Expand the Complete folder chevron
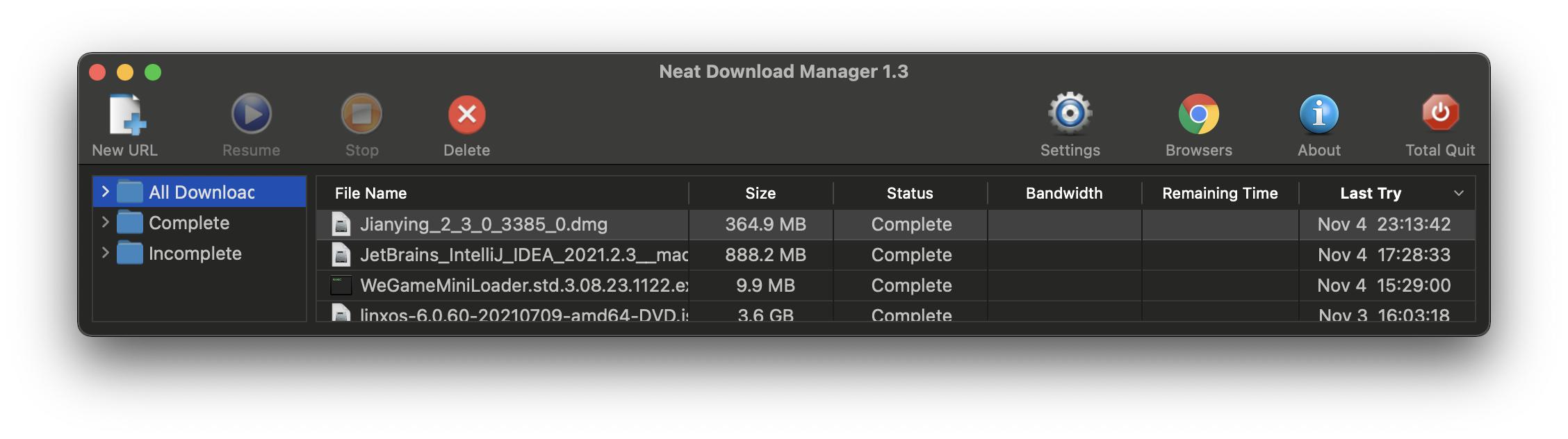Screen dimensions: 1568x439 coord(105,222)
